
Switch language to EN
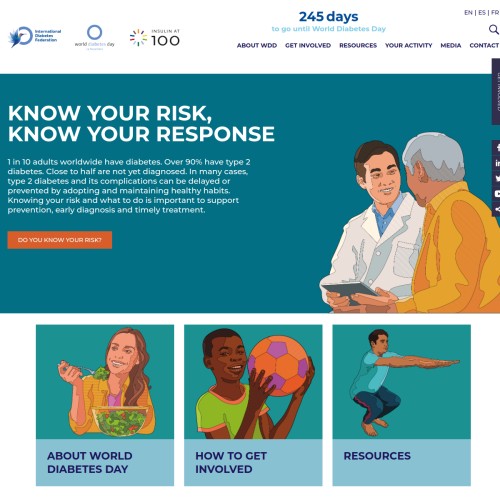point(468,13)
